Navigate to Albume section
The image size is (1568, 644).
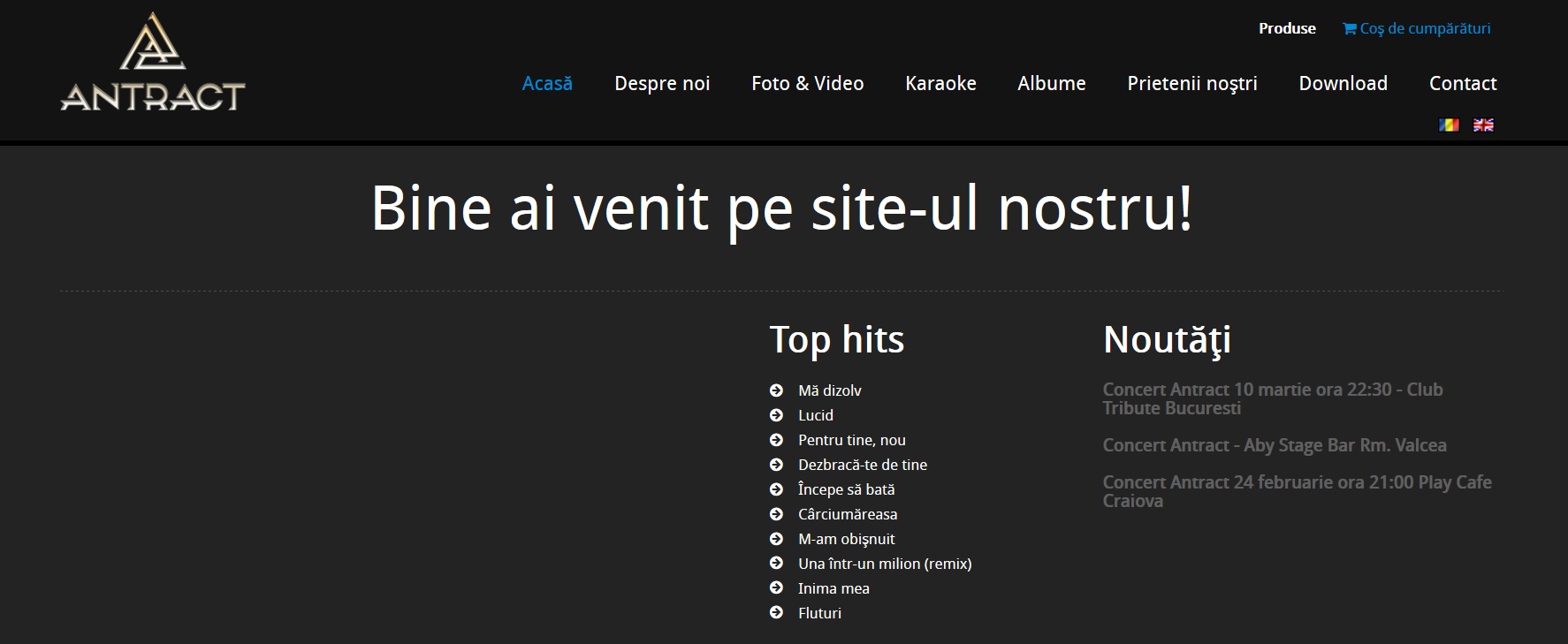tap(1051, 84)
